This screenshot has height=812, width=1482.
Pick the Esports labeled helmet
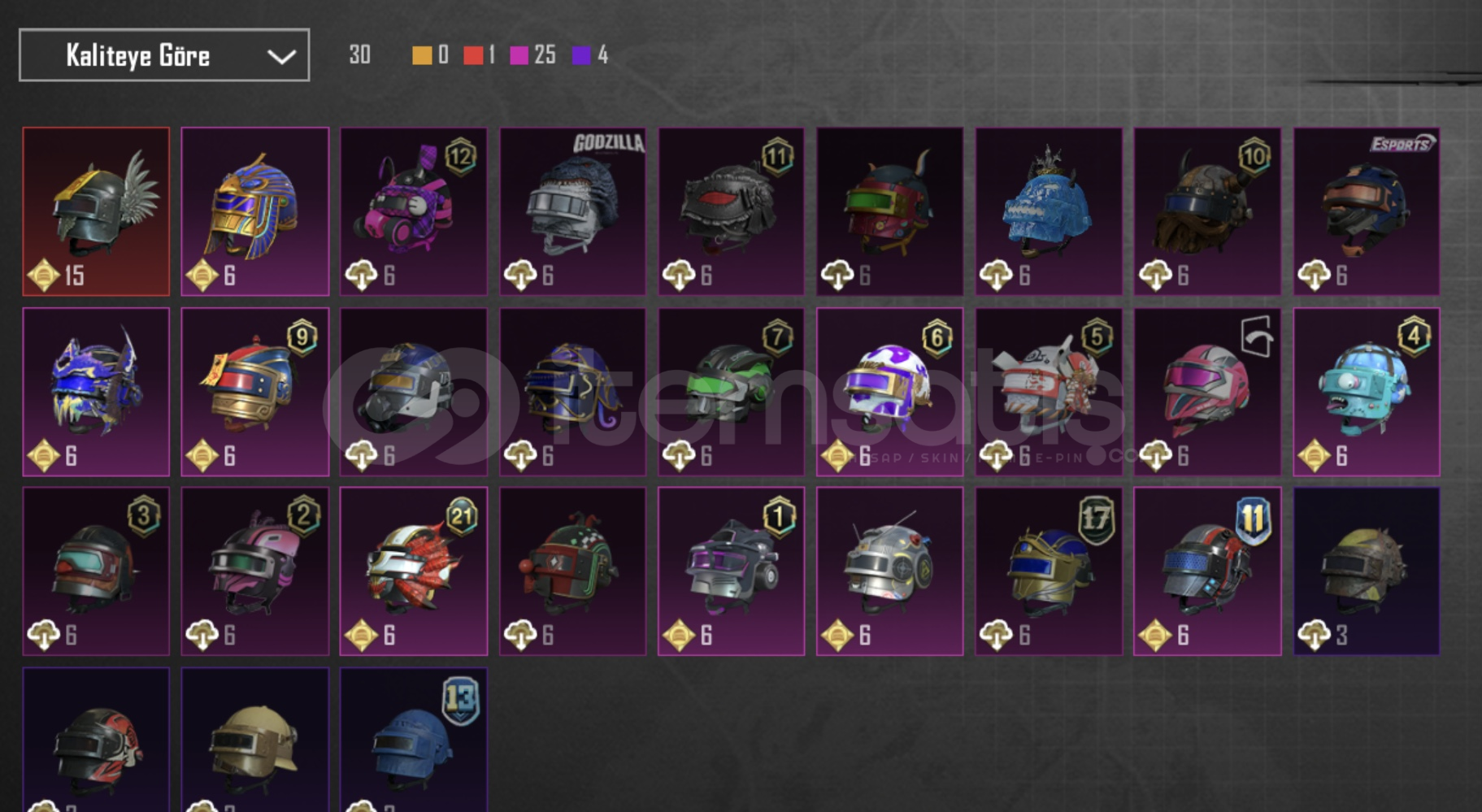[x=1367, y=211]
